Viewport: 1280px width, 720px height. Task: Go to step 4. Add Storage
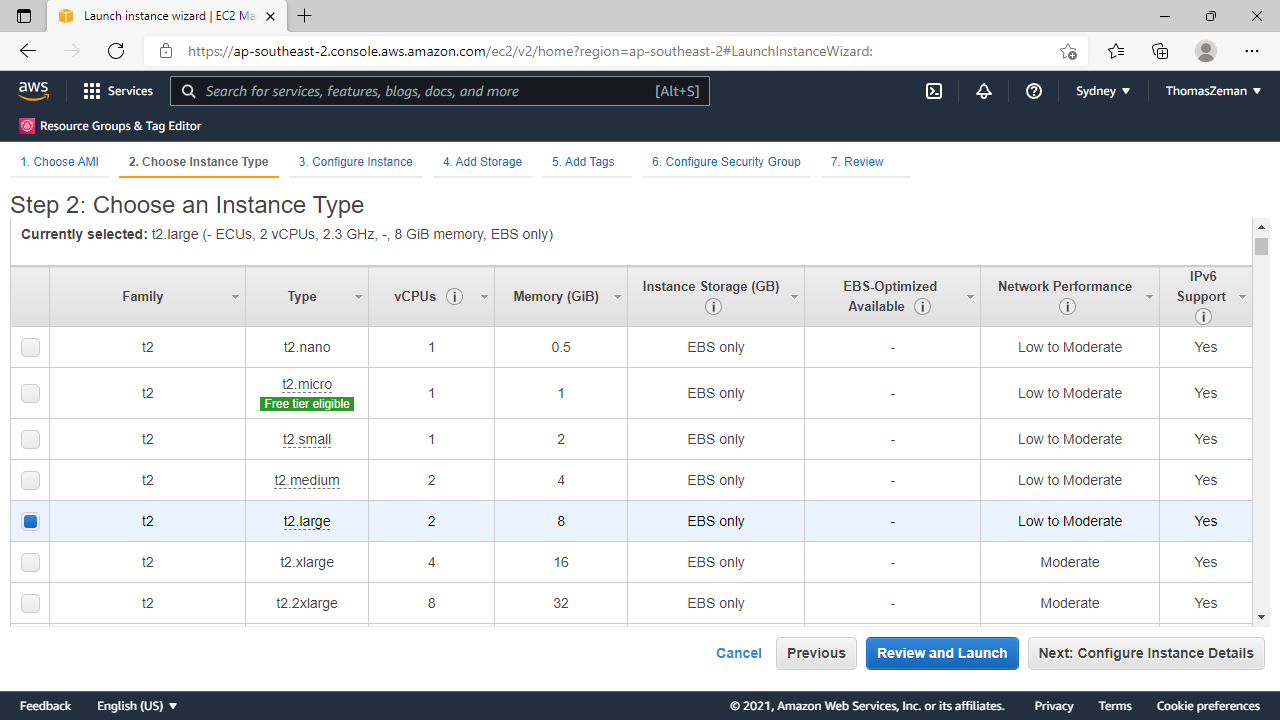(x=482, y=162)
